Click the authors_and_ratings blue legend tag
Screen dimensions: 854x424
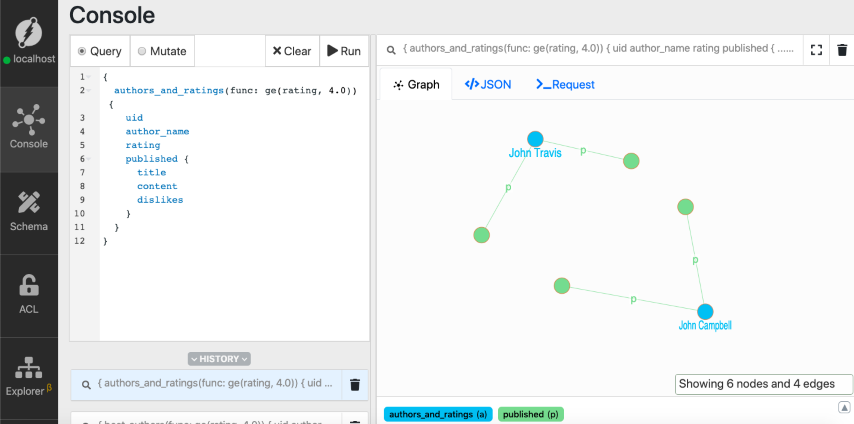tap(437, 414)
